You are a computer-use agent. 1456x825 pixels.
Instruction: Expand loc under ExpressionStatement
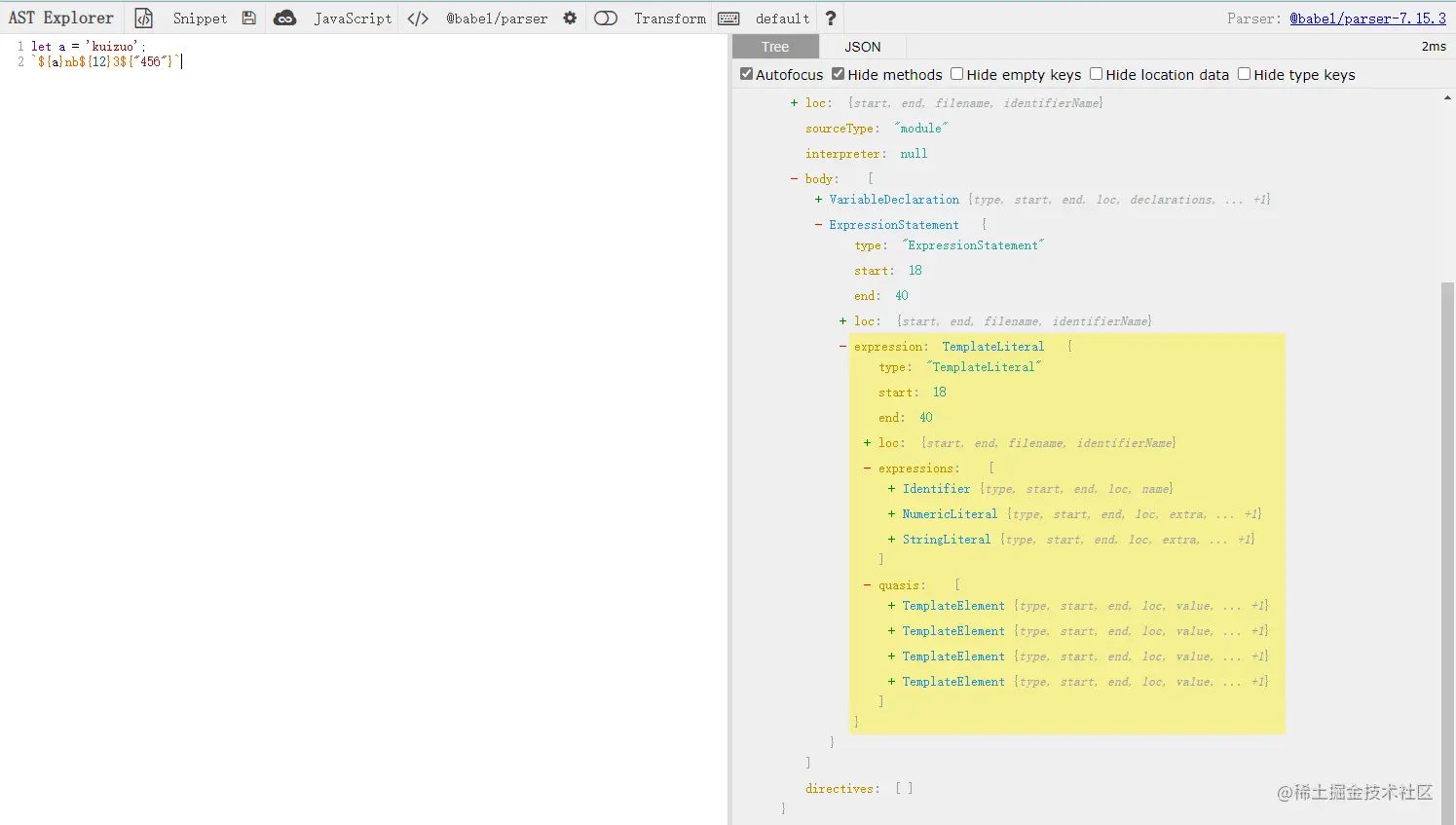pyautogui.click(x=842, y=320)
